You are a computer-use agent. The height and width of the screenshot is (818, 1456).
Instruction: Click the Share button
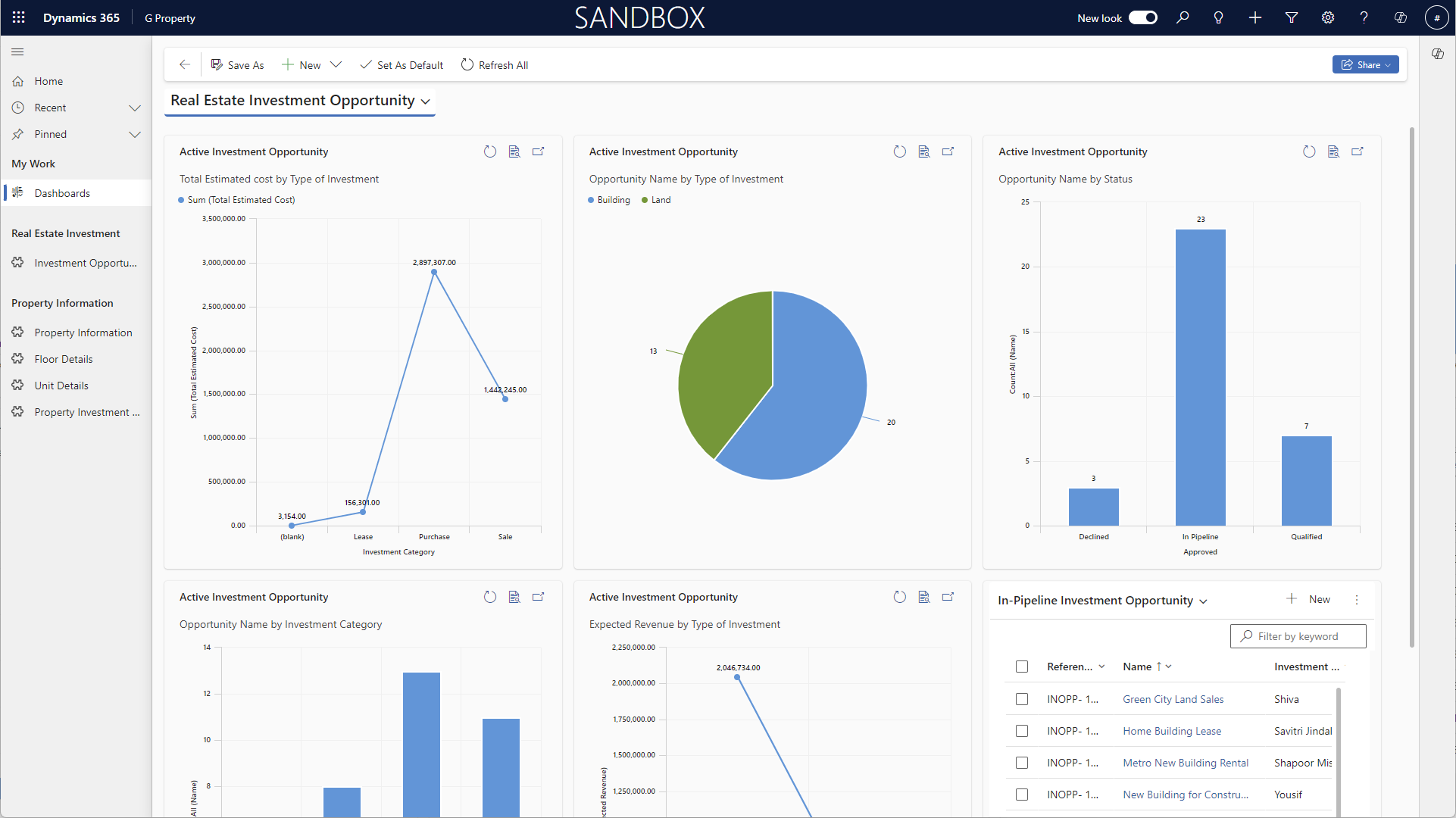tap(1365, 65)
